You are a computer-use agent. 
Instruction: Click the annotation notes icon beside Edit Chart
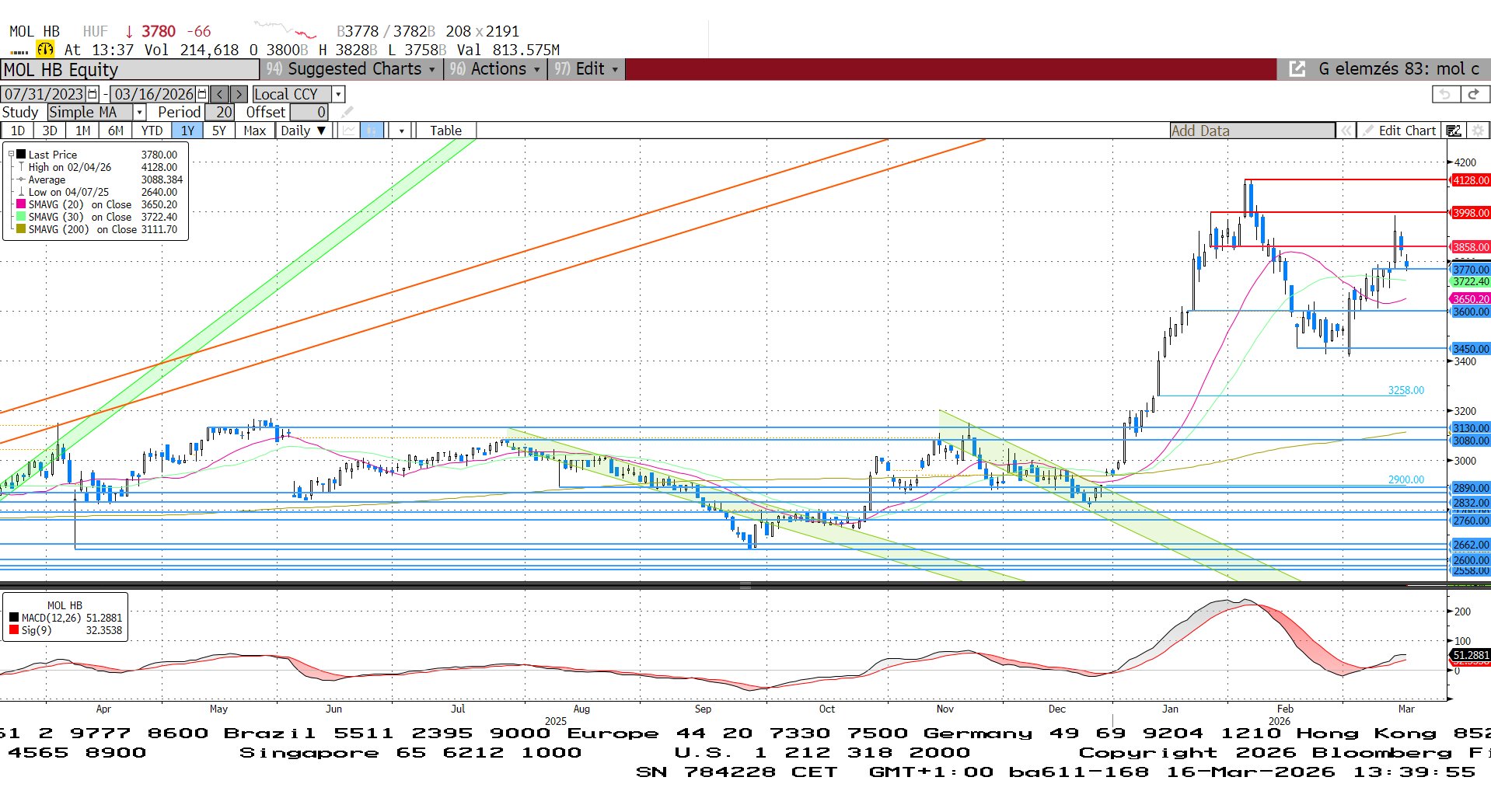click(x=1454, y=131)
